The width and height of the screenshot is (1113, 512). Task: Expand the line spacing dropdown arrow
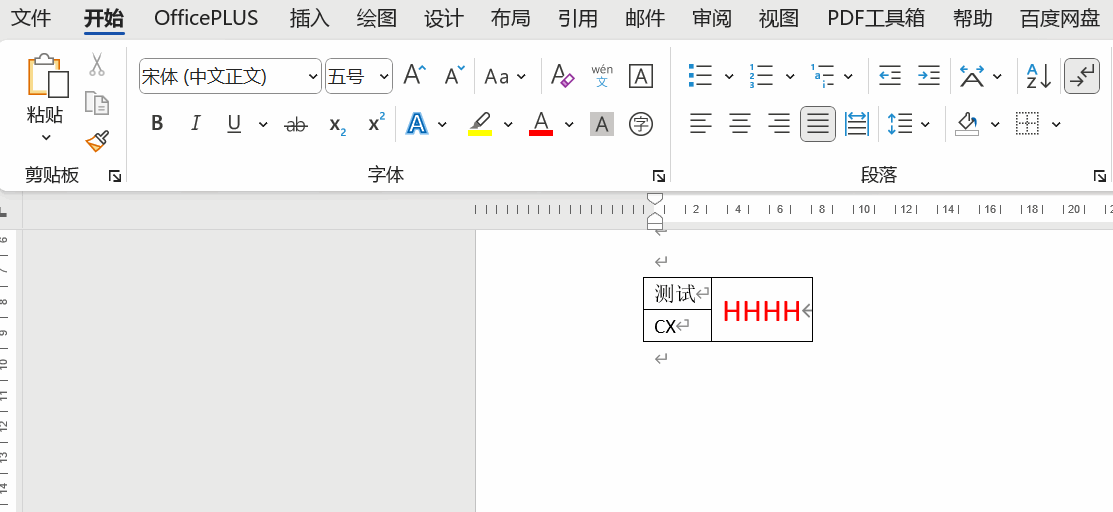[x=925, y=124]
